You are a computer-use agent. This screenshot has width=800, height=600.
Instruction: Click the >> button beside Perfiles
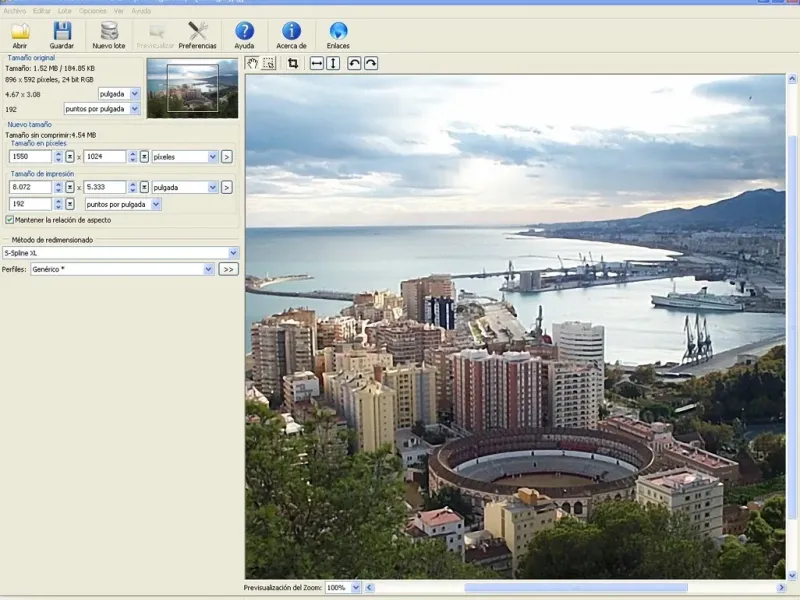228,269
